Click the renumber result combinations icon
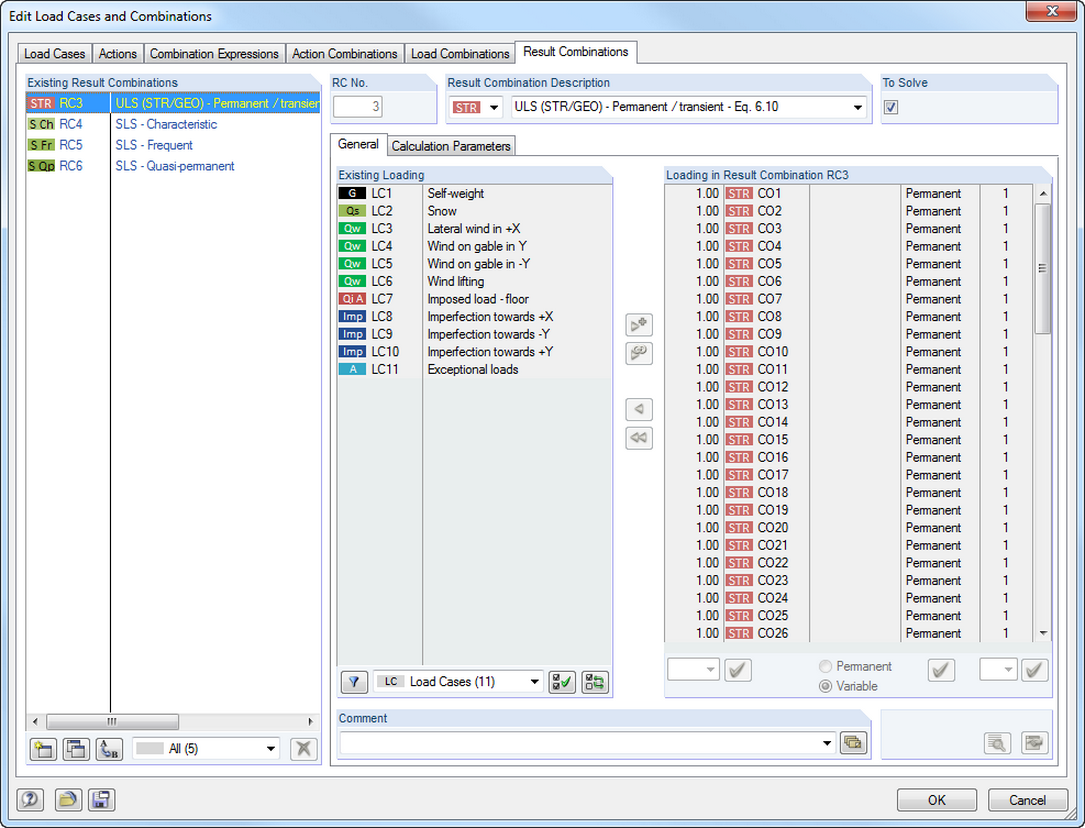The width and height of the screenshot is (1085, 828). pos(109,748)
